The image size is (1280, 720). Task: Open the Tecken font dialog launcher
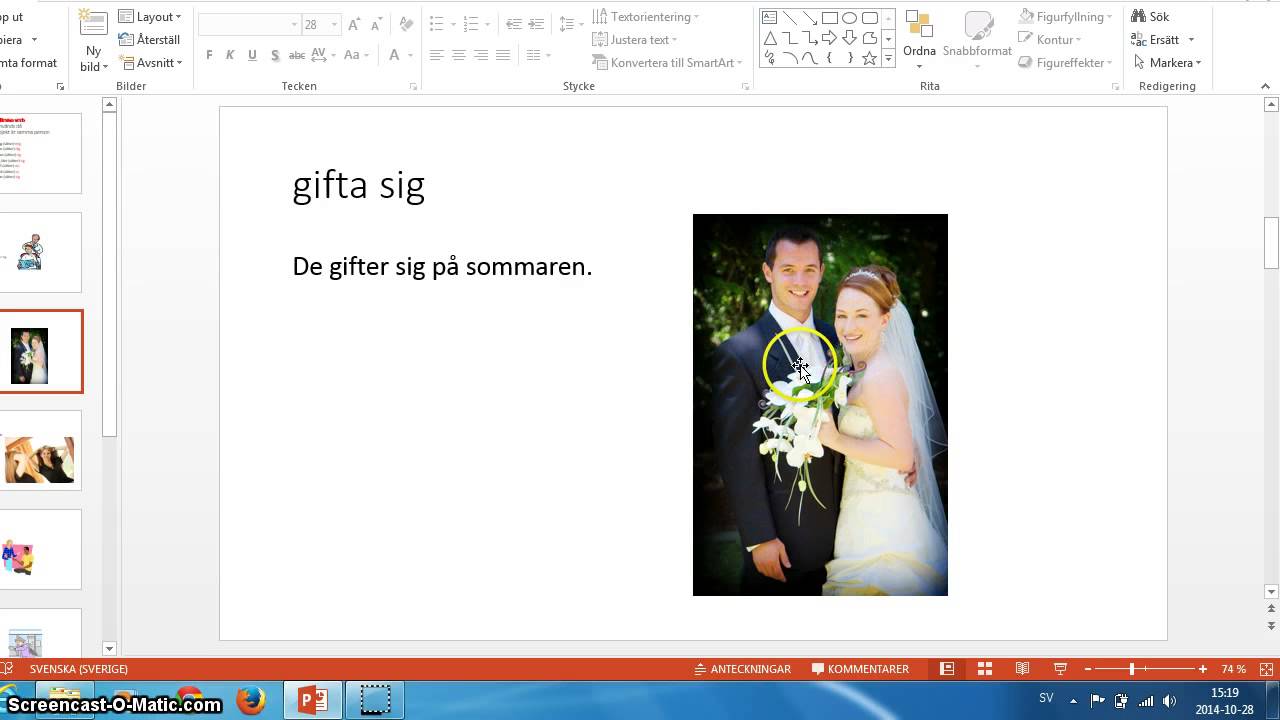[x=413, y=87]
